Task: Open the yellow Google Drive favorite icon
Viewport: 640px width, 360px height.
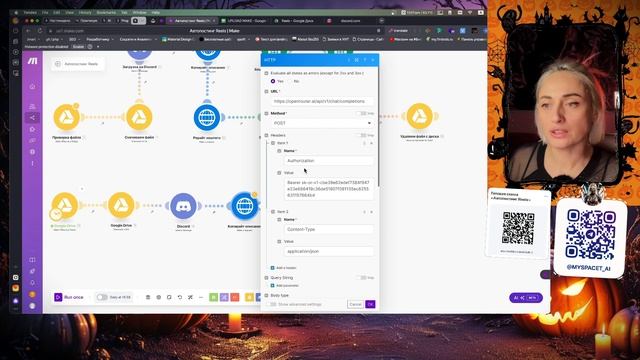Action: click(x=249, y=297)
